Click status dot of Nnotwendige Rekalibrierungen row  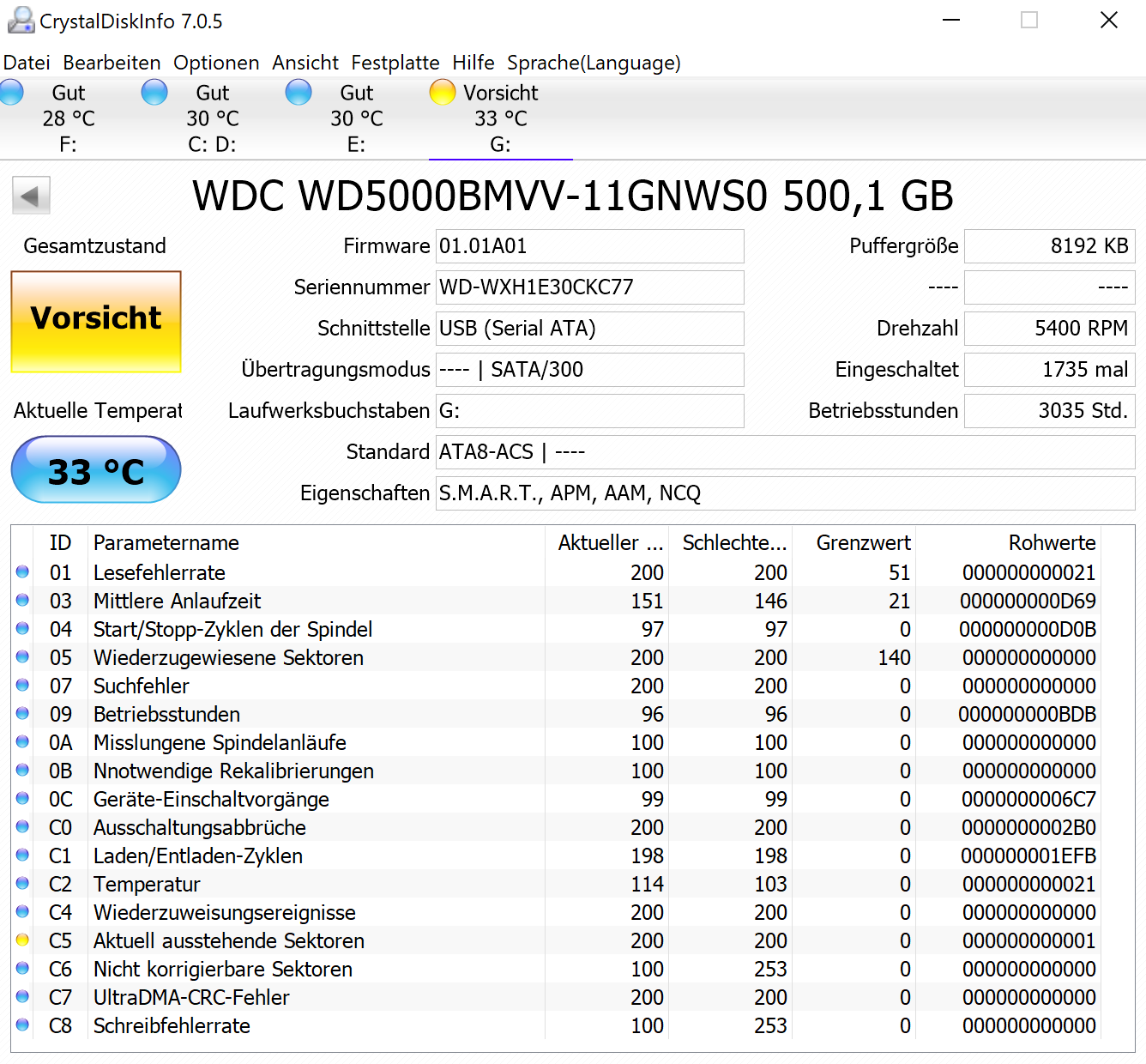click(22, 770)
